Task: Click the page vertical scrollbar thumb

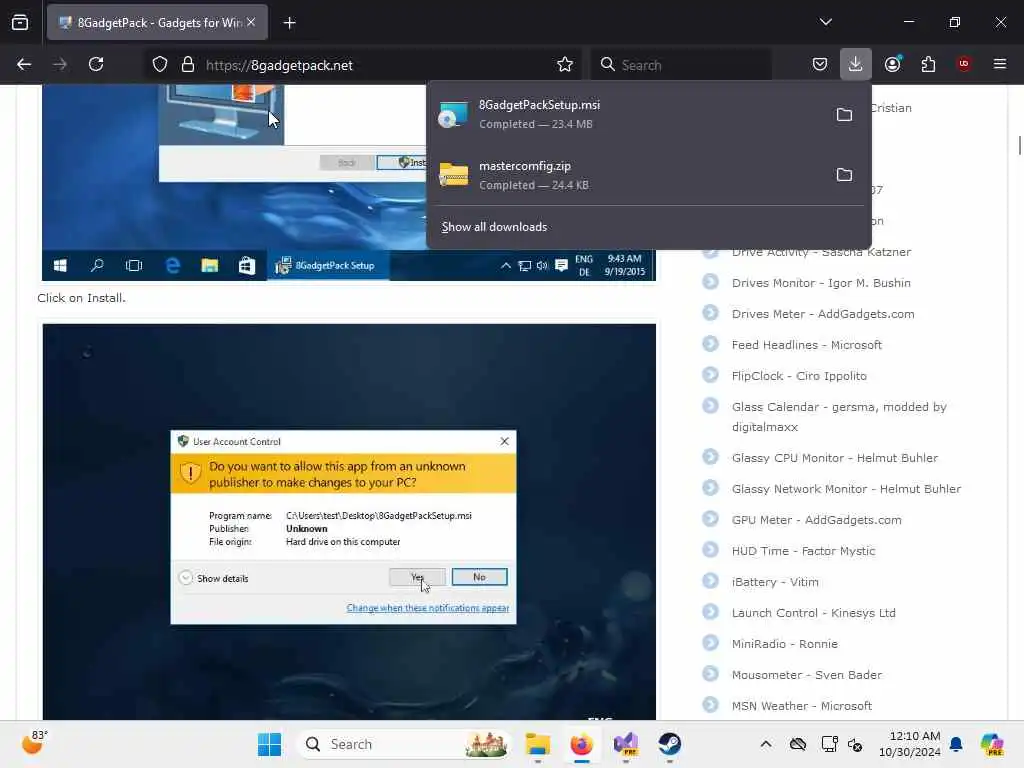Action: [x=1020, y=145]
